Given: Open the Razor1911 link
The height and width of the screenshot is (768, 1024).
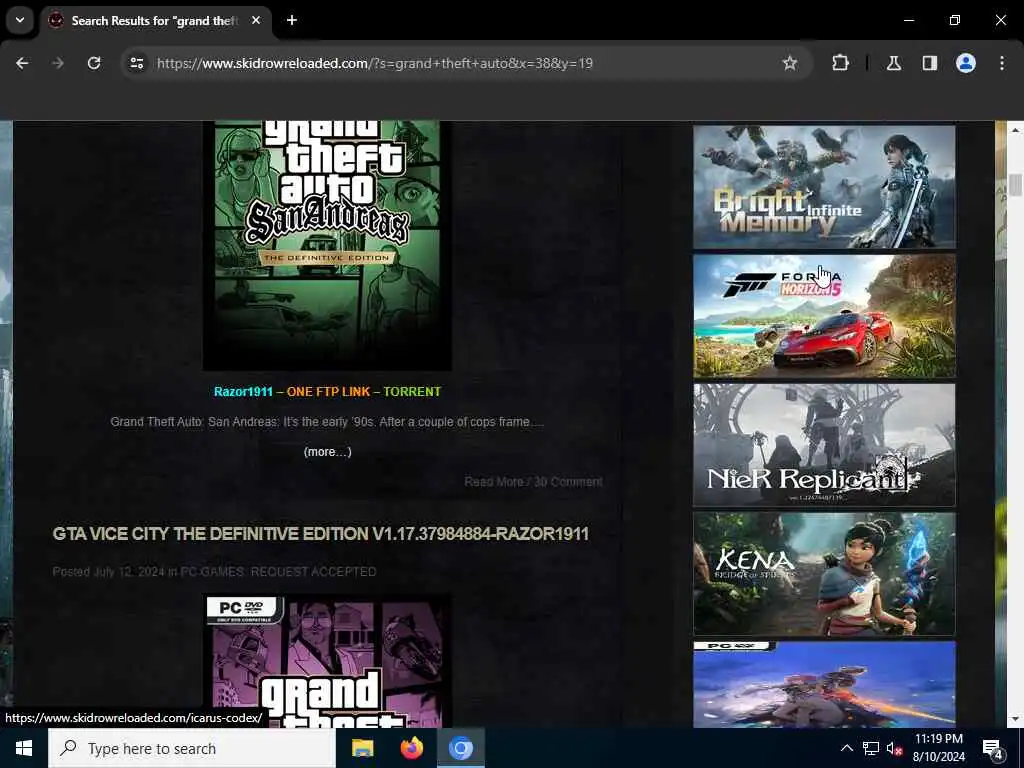Looking at the screenshot, I should [x=243, y=392].
